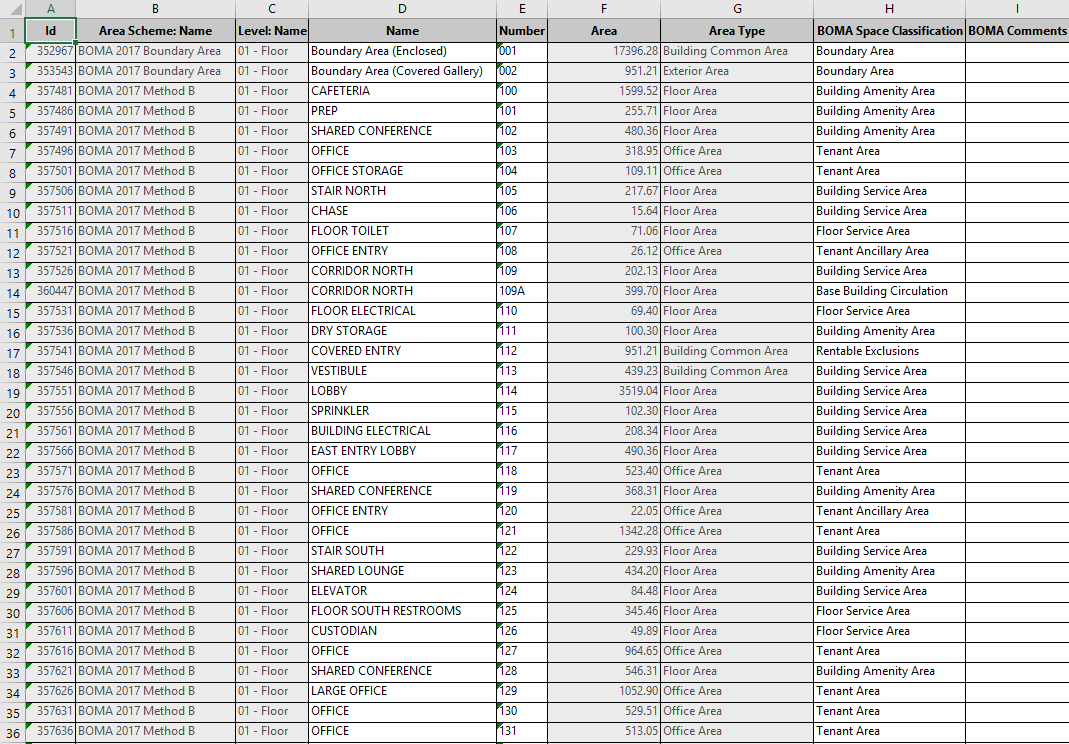Select the BUILDING ELECTRICAL cell

point(402,431)
